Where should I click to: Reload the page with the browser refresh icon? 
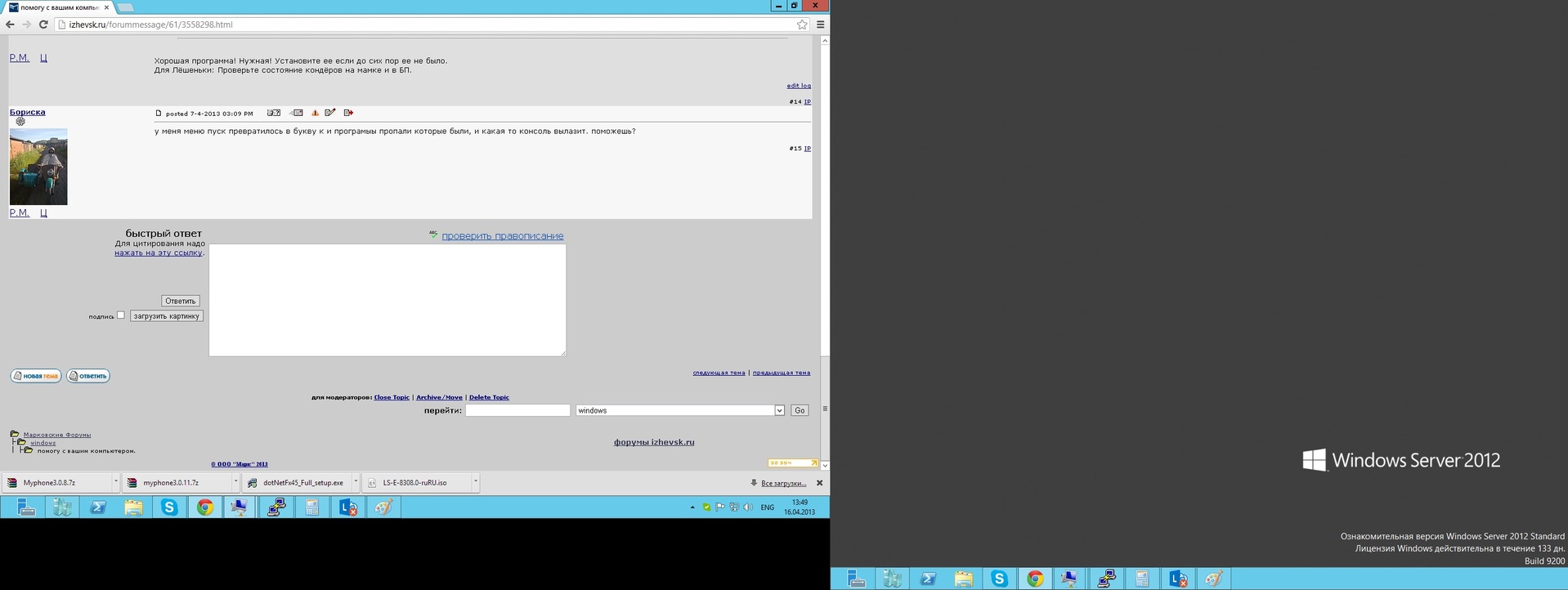click(x=43, y=25)
